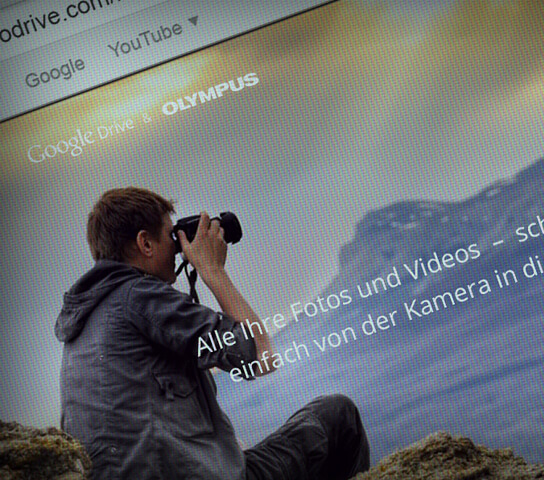This screenshot has height=480, width=544.
Task: Expand the dropdown arrow beside YouTube
Action: (194, 20)
